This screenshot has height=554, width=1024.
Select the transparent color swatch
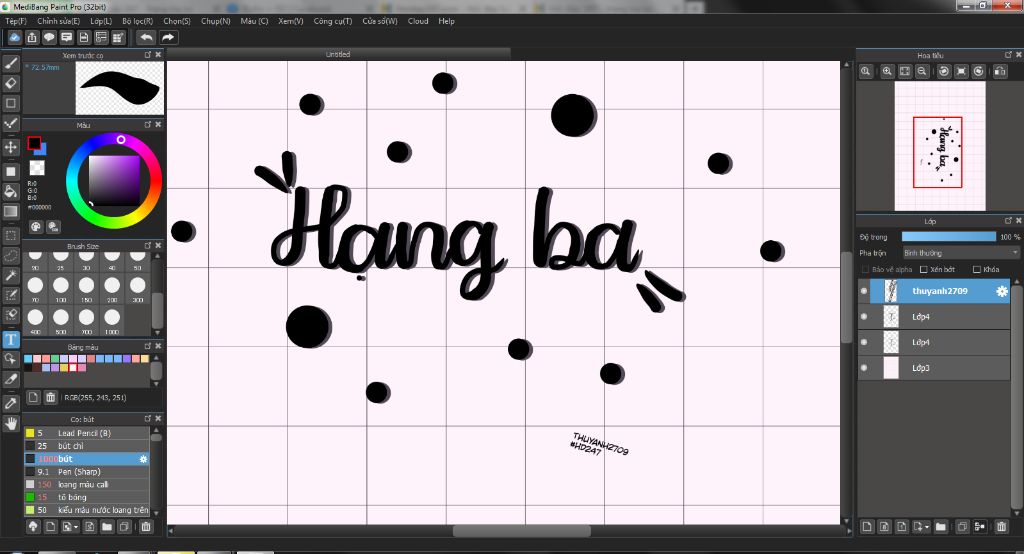[37, 168]
